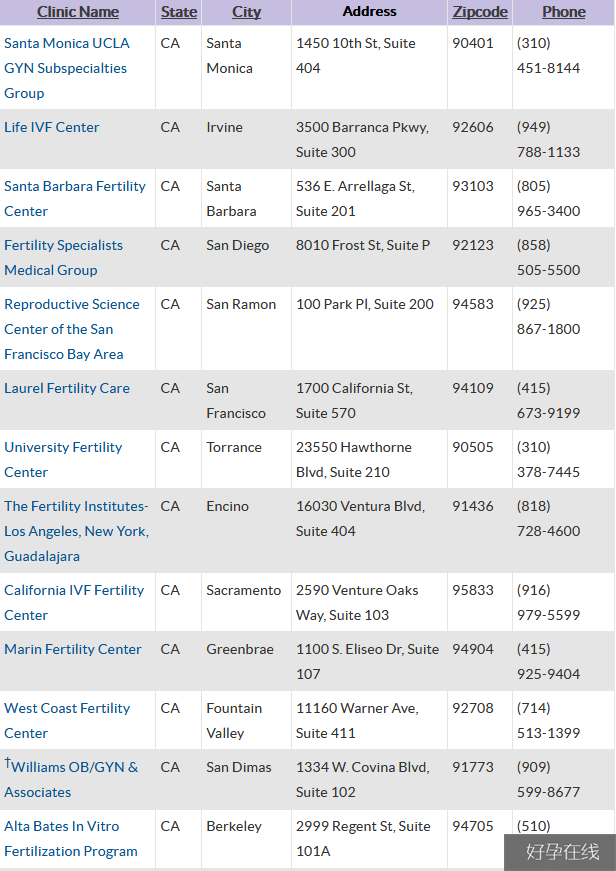
Task: Sort by the City column header
Action: click(x=246, y=12)
